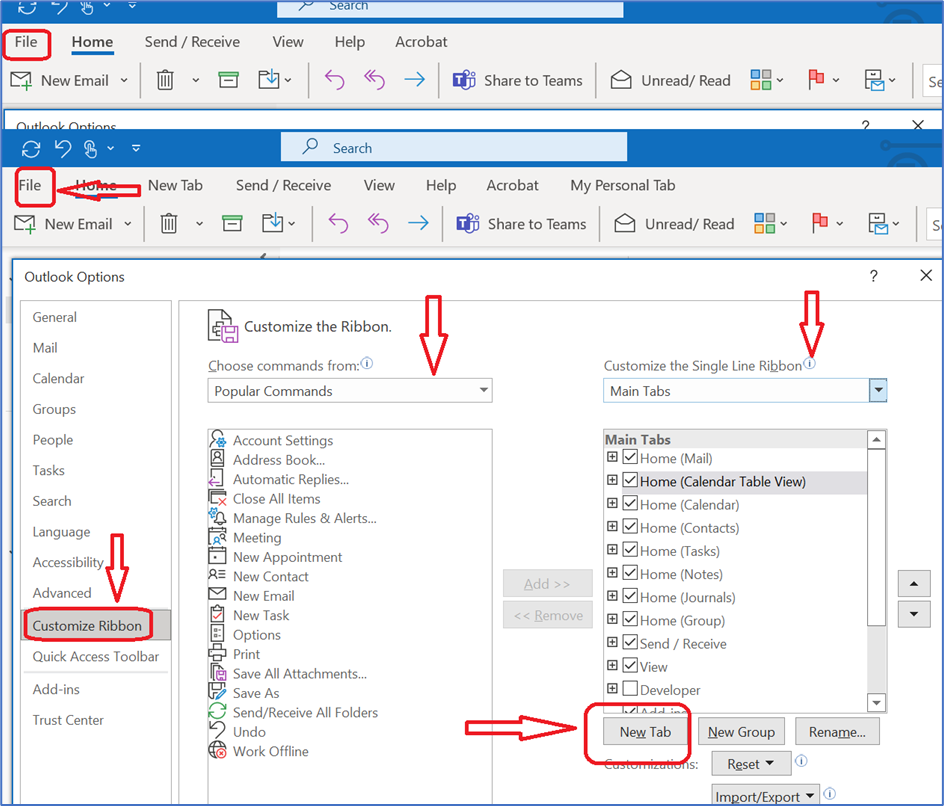Toggle Home (Tasks) checkbox

pyautogui.click(x=630, y=550)
